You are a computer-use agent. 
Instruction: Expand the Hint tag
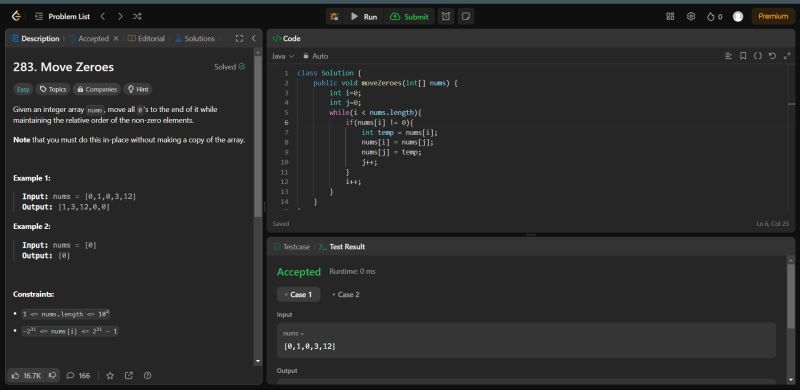[x=138, y=89]
